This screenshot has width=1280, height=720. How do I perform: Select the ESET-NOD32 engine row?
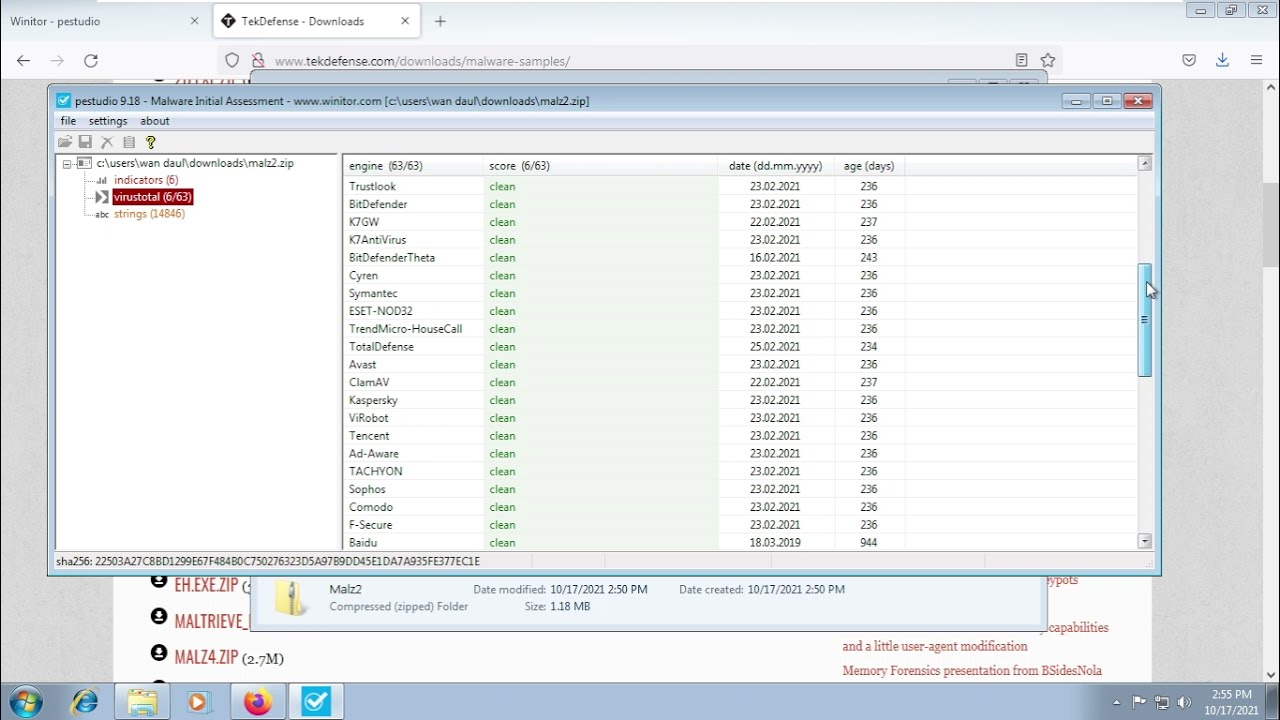point(740,311)
